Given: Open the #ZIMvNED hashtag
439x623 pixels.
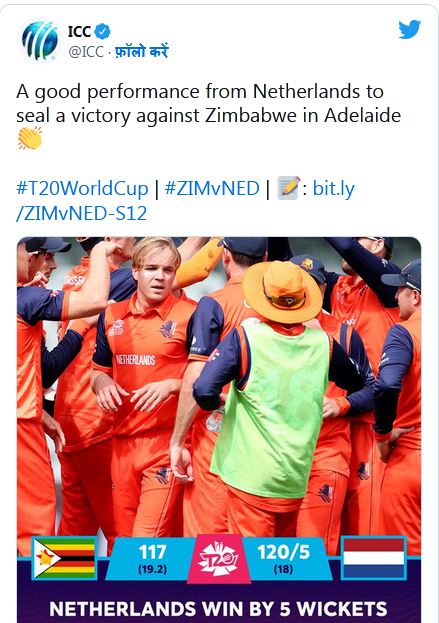Looking at the screenshot, I should pos(212,188).
